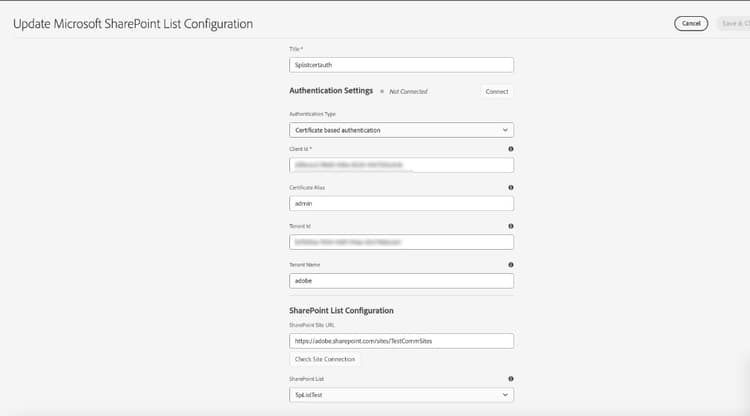Click the Client Id input field
The width and height of the screenshot is (750, 416).
[x=401, y=165]
